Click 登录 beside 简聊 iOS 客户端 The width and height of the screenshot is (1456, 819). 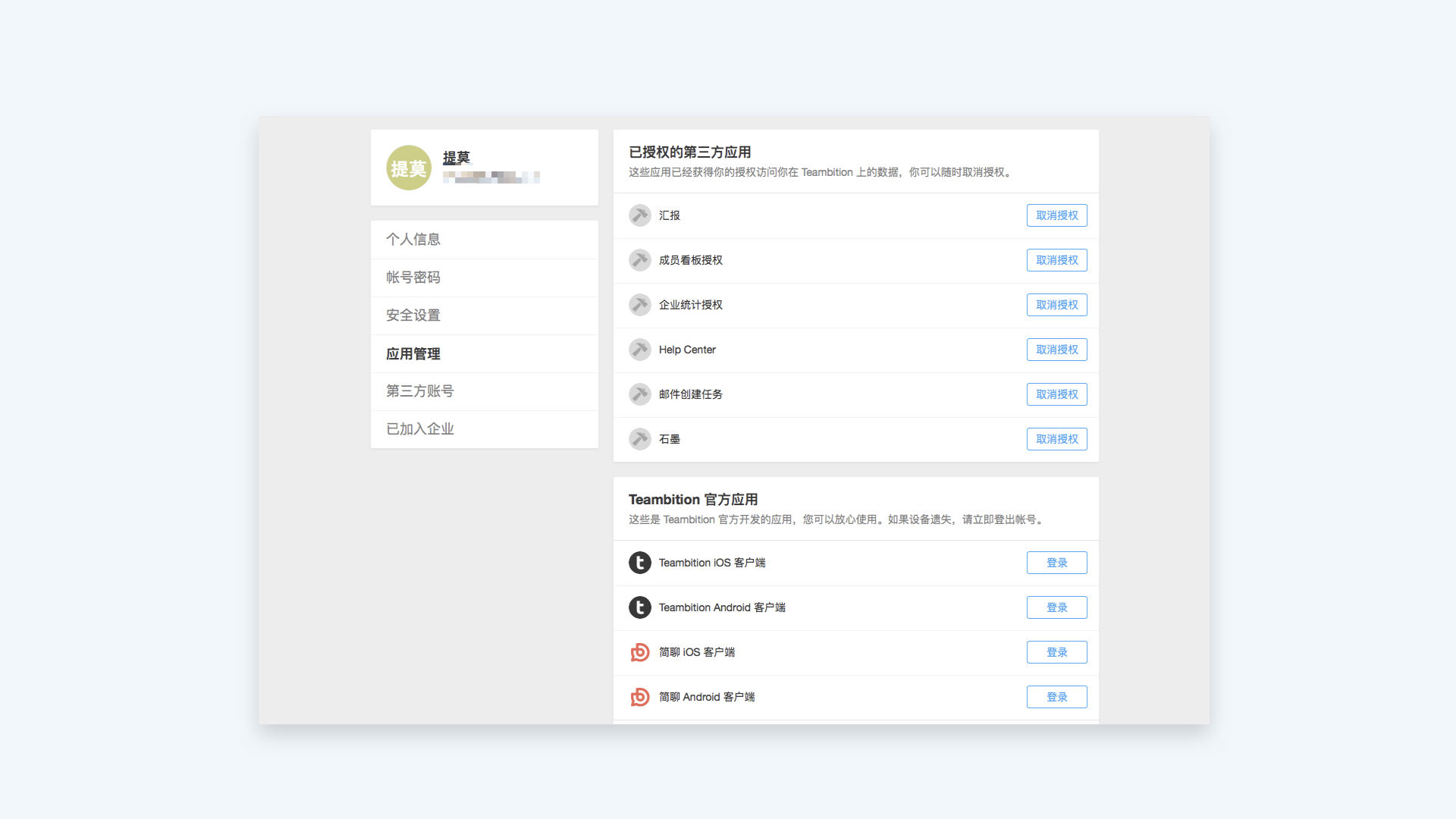pos(1057,652)
